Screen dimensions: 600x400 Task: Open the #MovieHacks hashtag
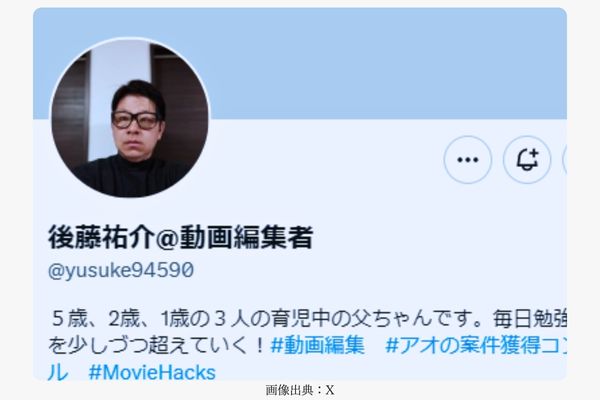152,372
